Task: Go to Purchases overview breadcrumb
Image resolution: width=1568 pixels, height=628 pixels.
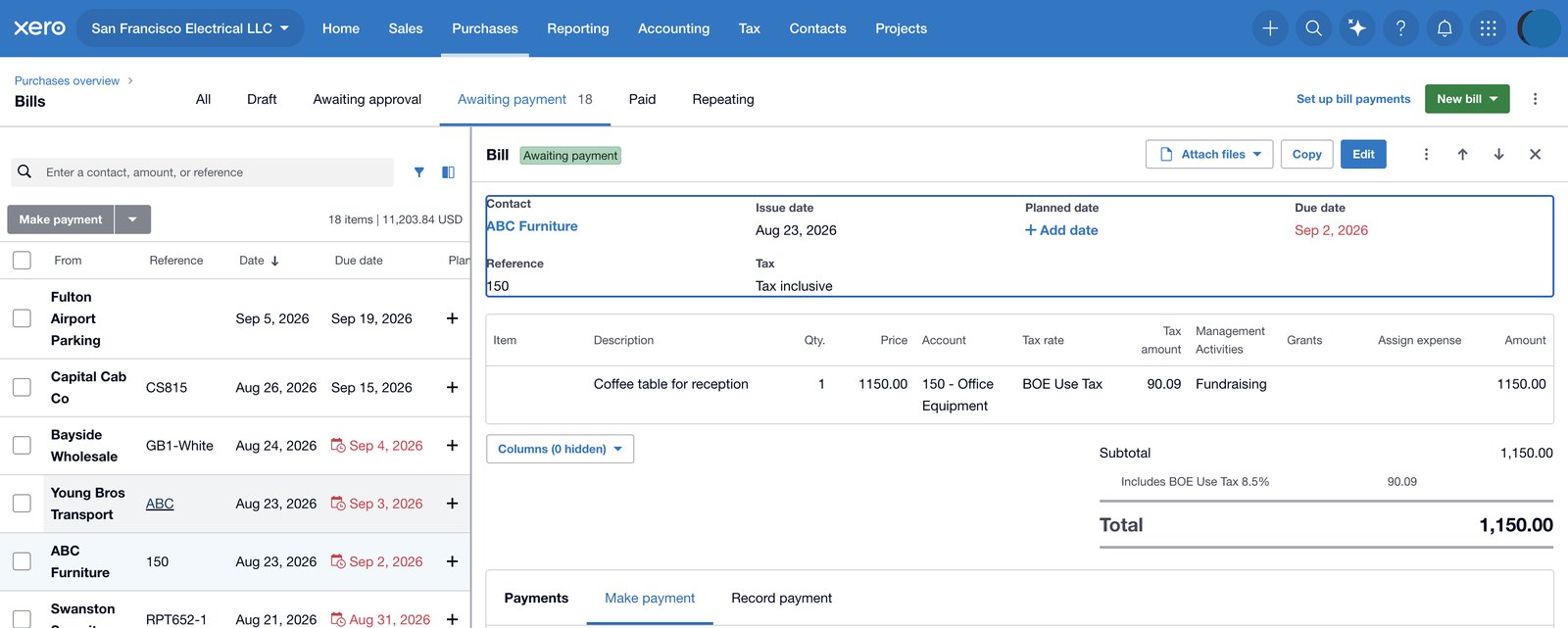Action: click(x=67, y=81)
